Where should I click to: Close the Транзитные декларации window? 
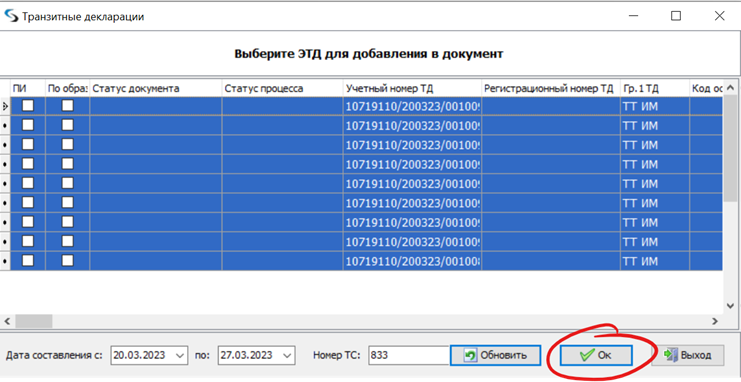click(x=719, y=16)
